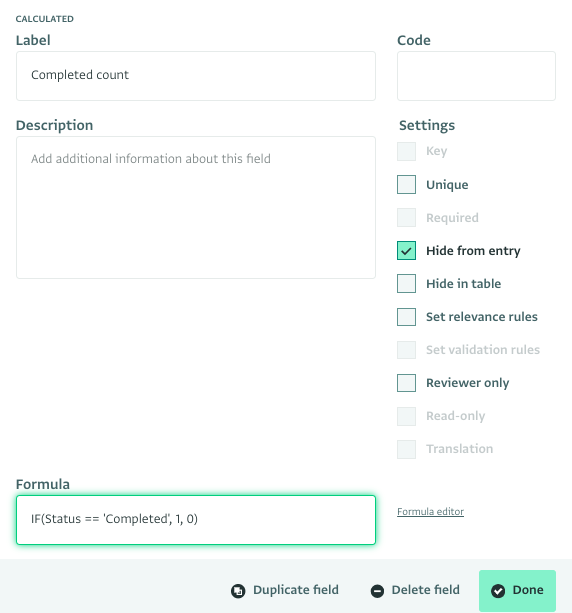Uncheck Hide from entry
Image resolution: width=572 pixels, height=613 pixels.
(x=406, y=251)
